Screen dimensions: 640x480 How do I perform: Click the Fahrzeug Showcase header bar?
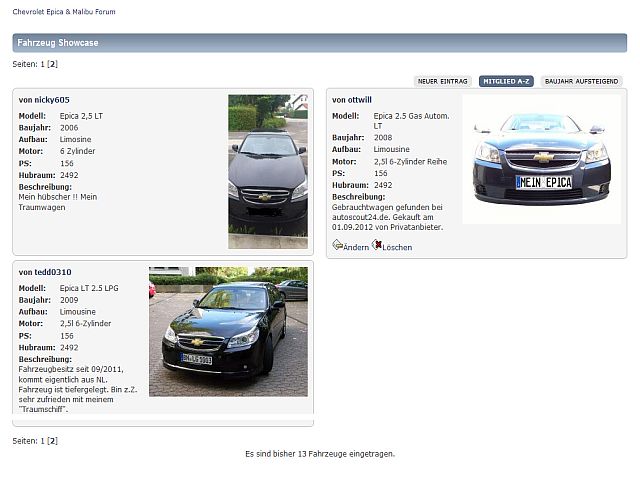pos(320,43)
